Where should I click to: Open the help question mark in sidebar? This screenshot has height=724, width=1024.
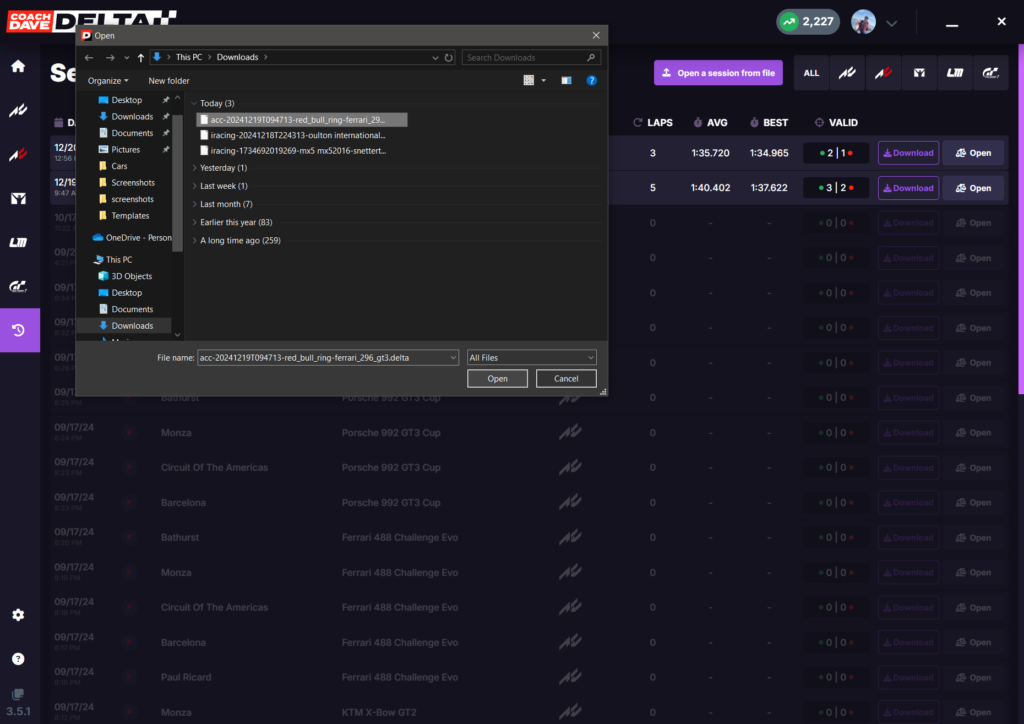point(18,659)
